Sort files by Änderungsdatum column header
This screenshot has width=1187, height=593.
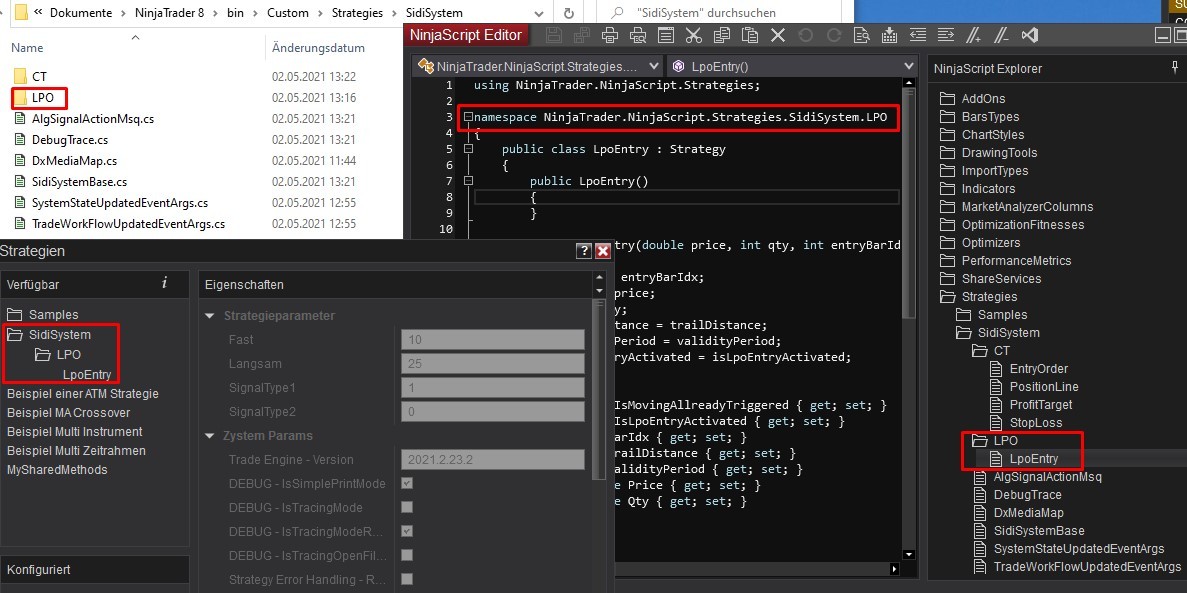pyautogui.click(x=318, y=48)
